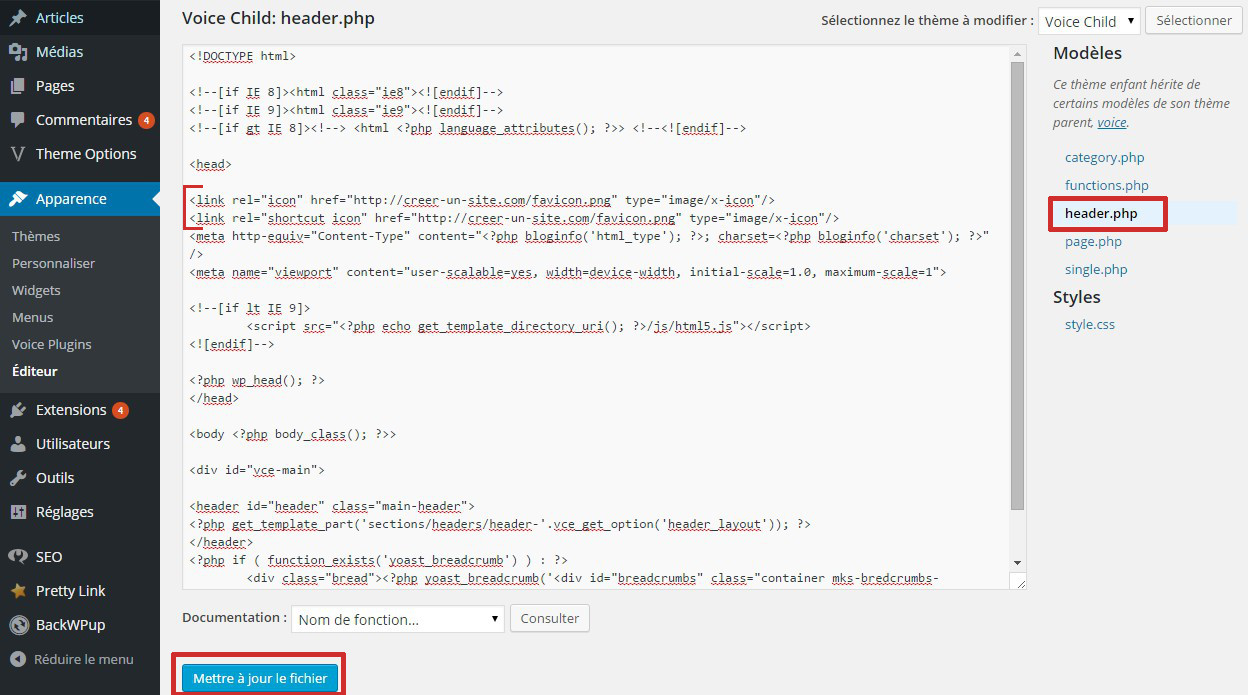Select the header.php template file
1248x695 pixels.
pyautogui.click(x=1101, y=213)
